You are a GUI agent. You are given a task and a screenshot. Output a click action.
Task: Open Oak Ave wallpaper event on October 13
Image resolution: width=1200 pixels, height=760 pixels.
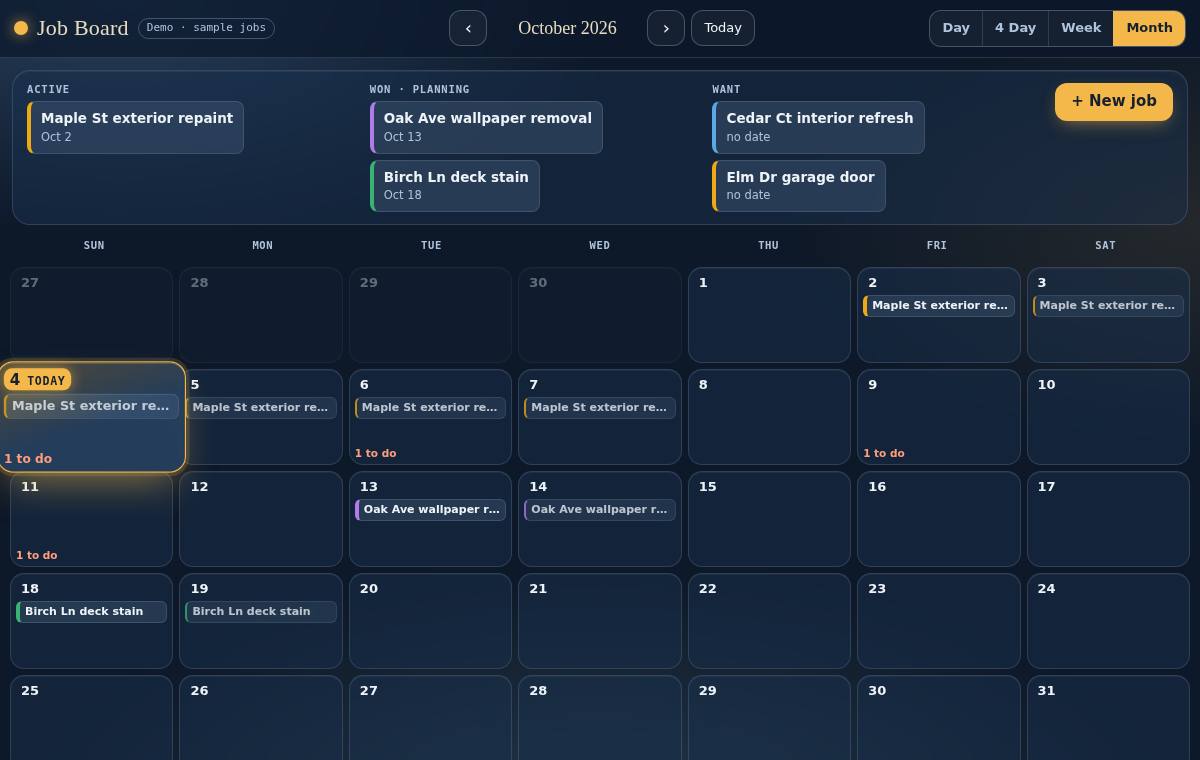click(x=430, y=510)
